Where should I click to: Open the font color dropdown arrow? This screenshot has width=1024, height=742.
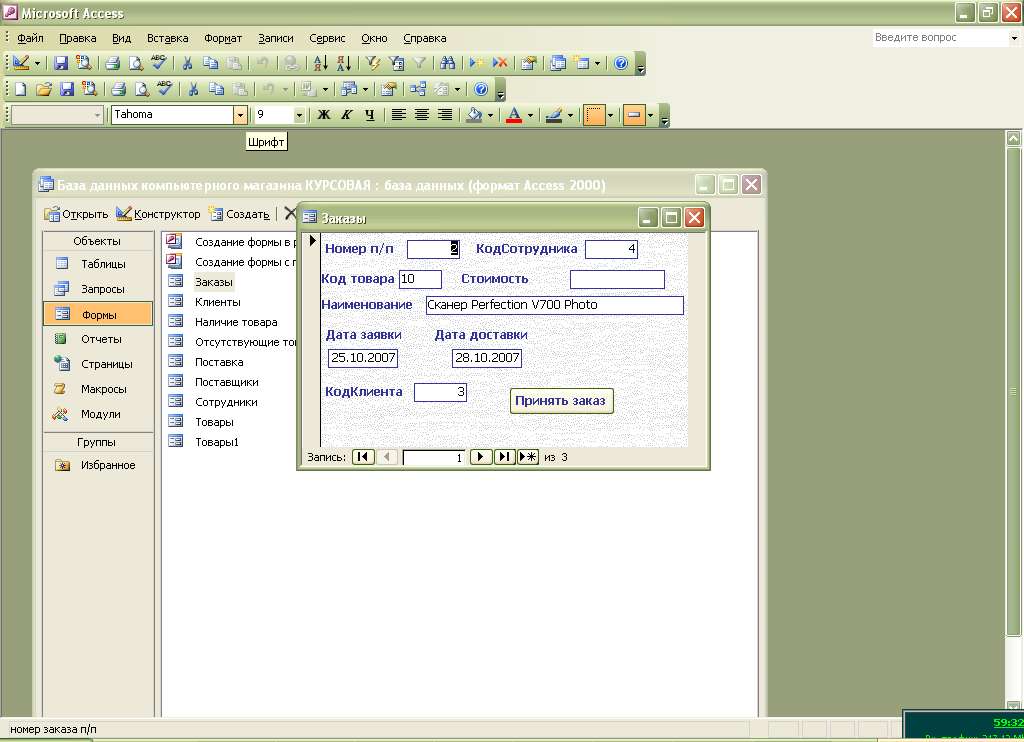click(530, 115)
